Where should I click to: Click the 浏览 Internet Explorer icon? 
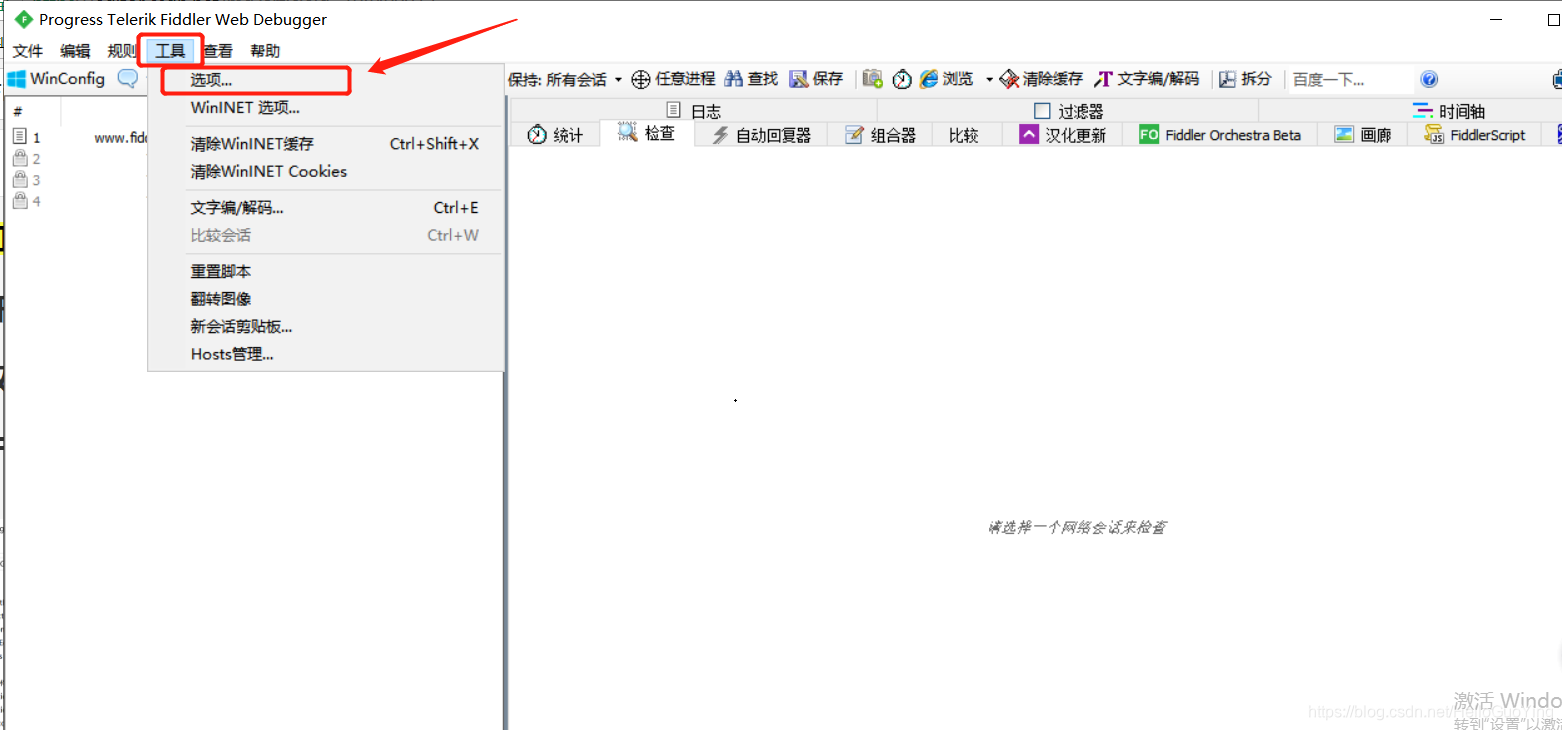point(929,79)
